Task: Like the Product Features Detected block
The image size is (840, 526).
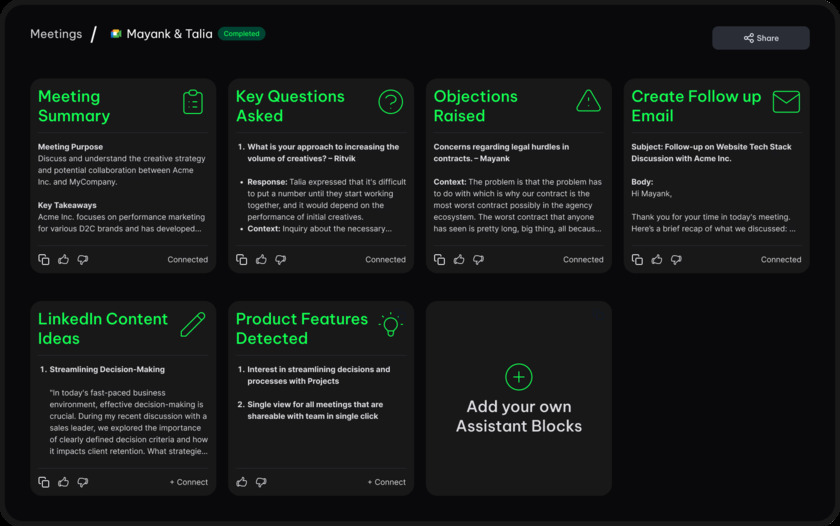Action: [242, 482]
